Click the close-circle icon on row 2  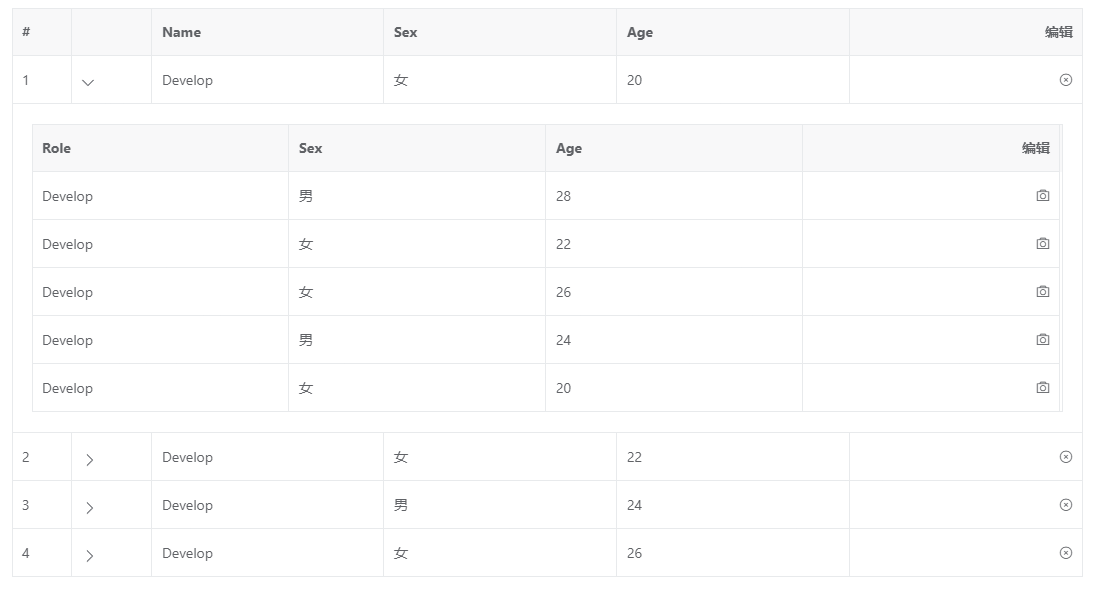pos(1066,457)
